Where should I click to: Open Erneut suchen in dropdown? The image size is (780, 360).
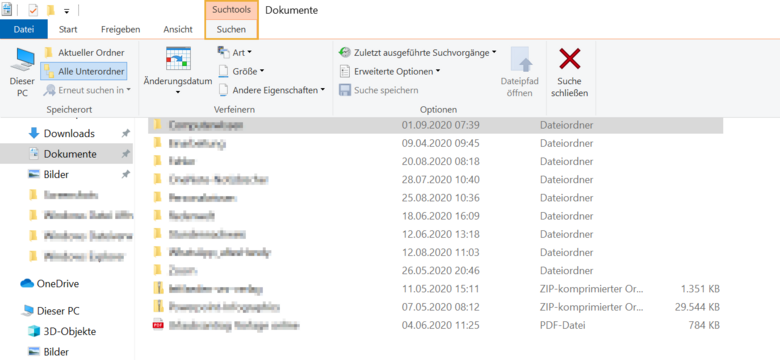pyautogui.click(x=87, y=90)
